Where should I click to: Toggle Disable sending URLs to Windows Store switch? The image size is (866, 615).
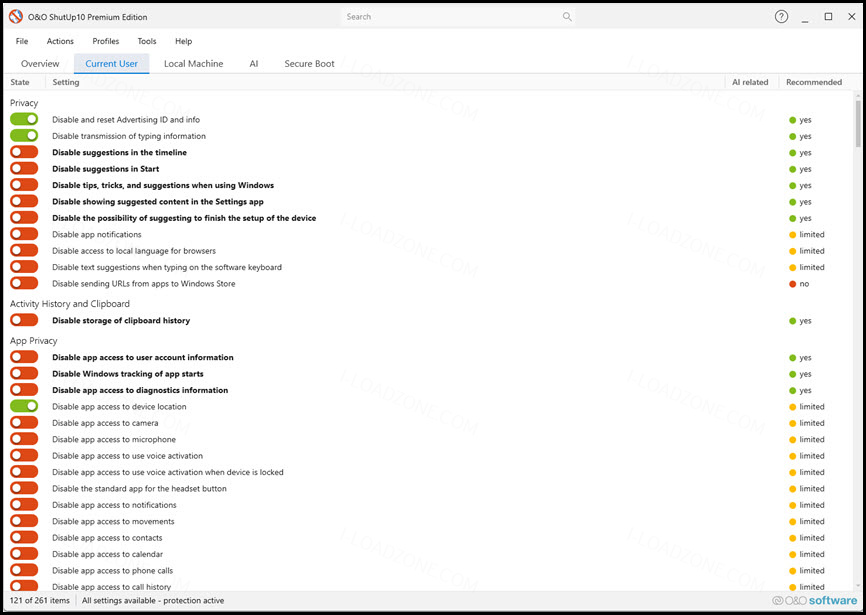[24, 283]
